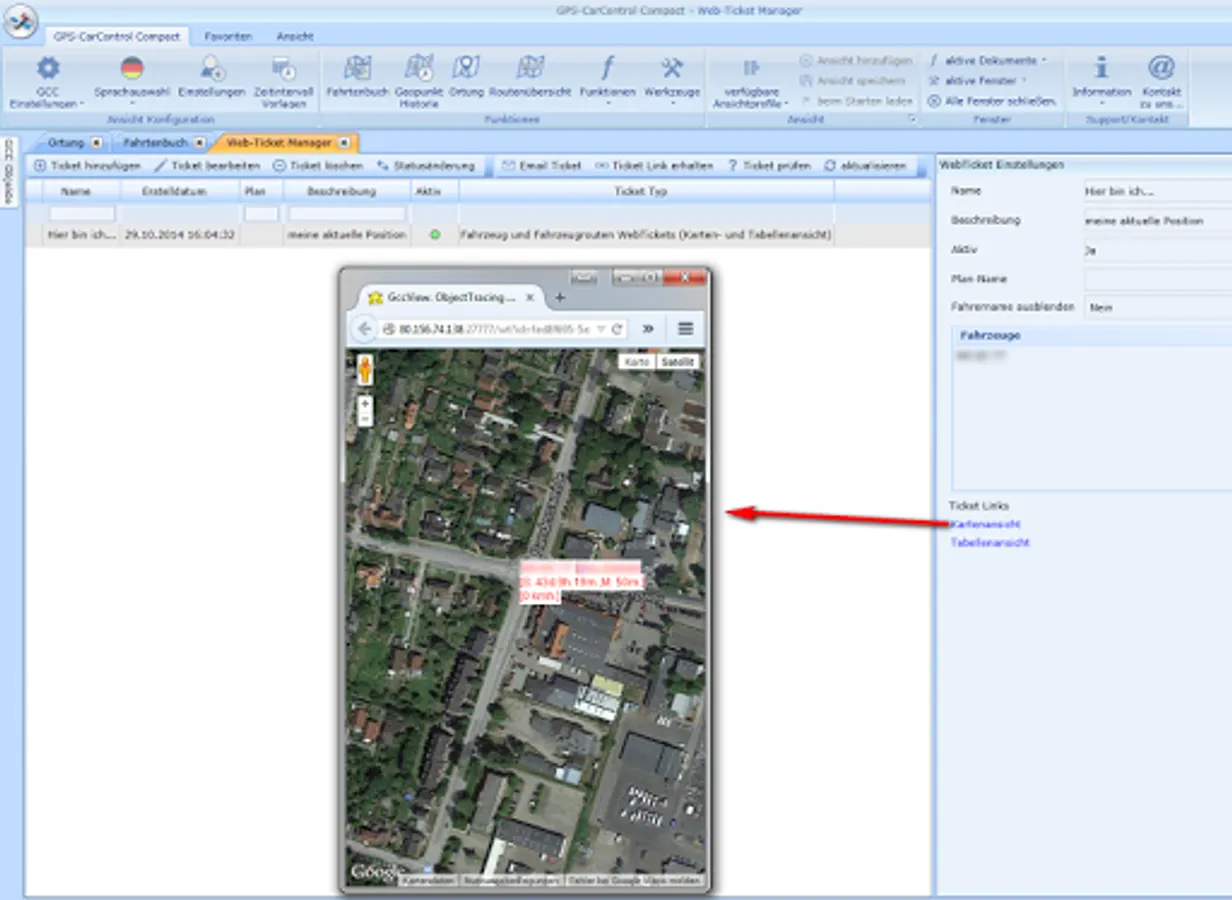
Task: Open the aktive Dokumente dropdown
Action: [987, 60]
